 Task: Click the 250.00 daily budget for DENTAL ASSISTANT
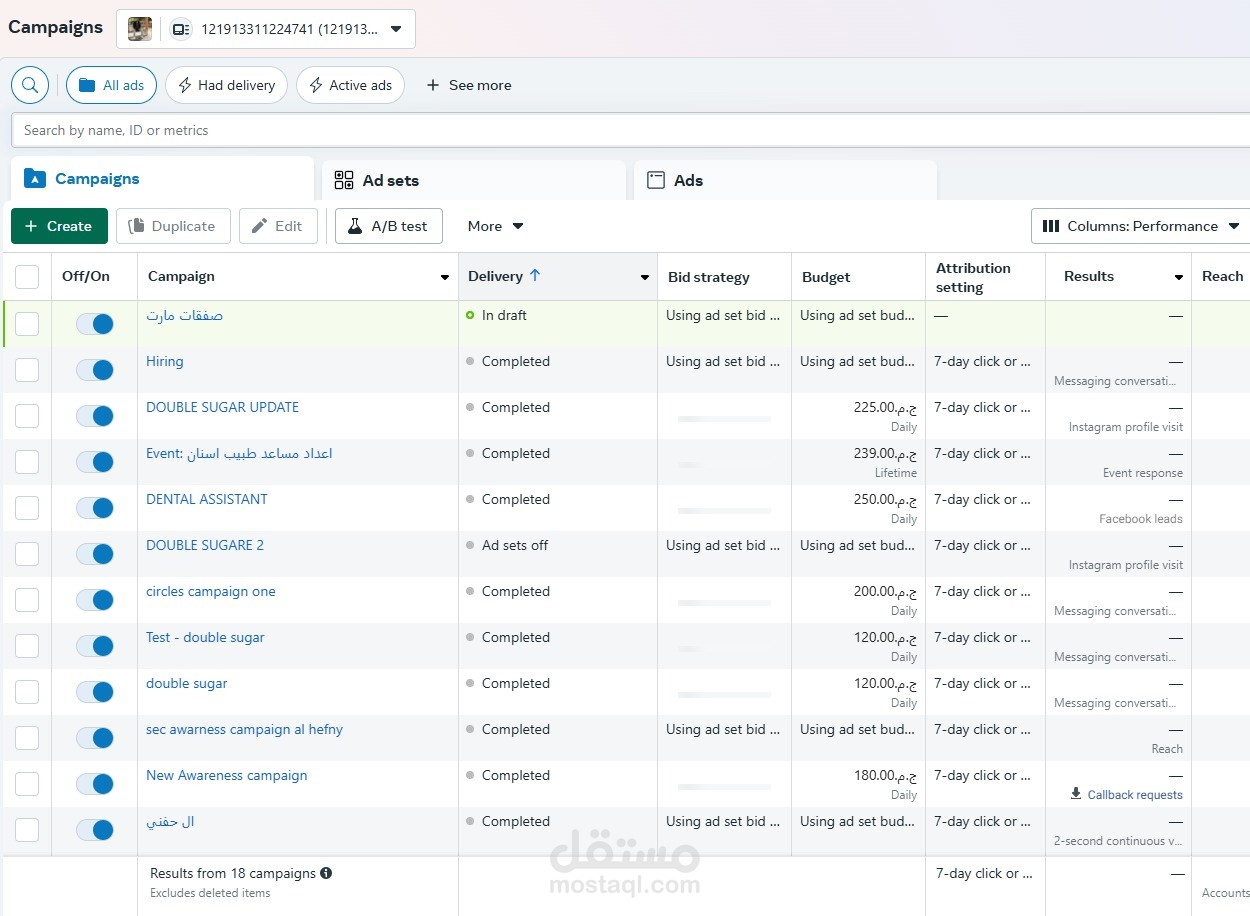point(885,499)
